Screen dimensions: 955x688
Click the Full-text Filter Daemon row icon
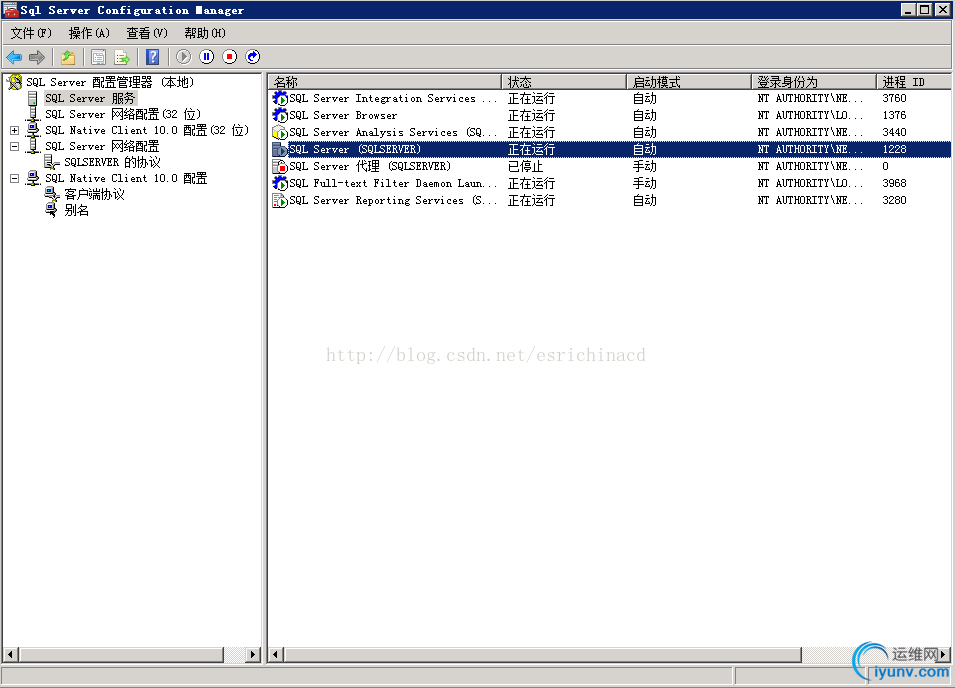coord(280,183)
